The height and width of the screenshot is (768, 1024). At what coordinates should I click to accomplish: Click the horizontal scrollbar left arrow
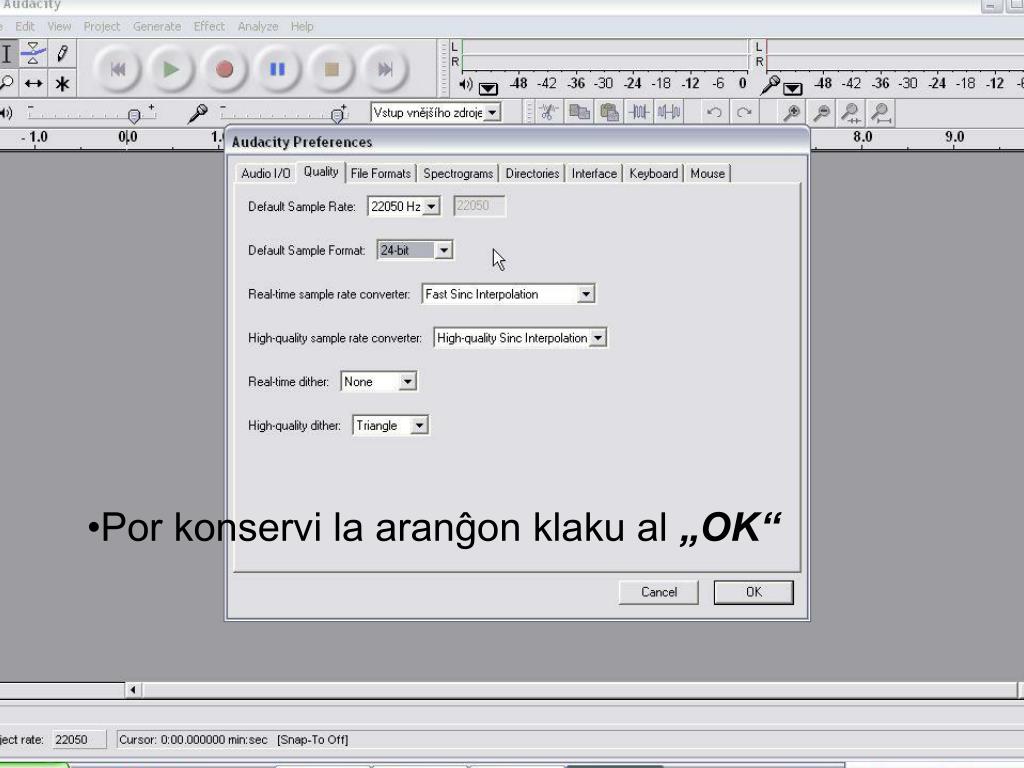(x=133, y=689)
